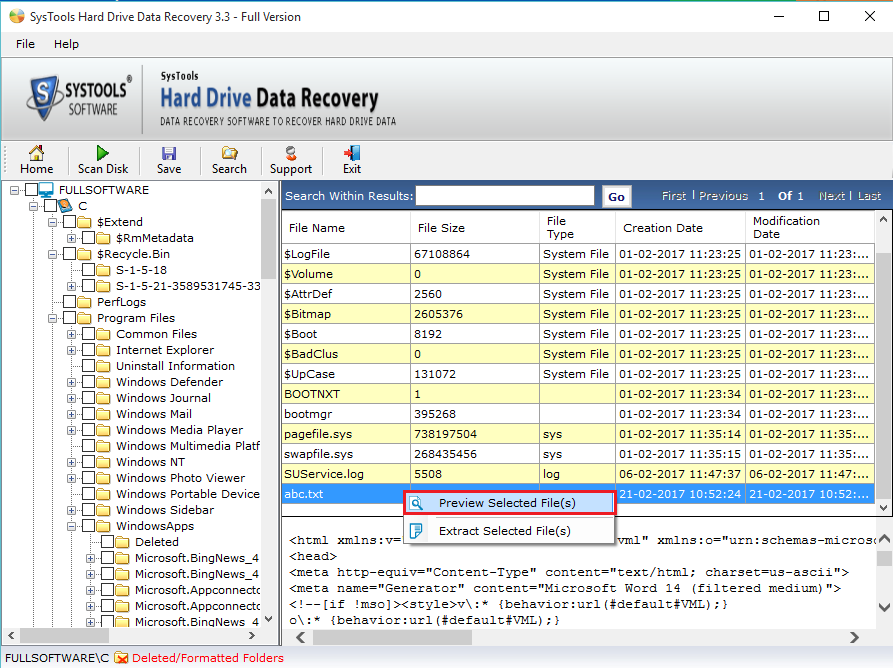The height and width of the screenshot is (668, 893).
Task: Click the Home toolbar icon
Action: point(36,153)
